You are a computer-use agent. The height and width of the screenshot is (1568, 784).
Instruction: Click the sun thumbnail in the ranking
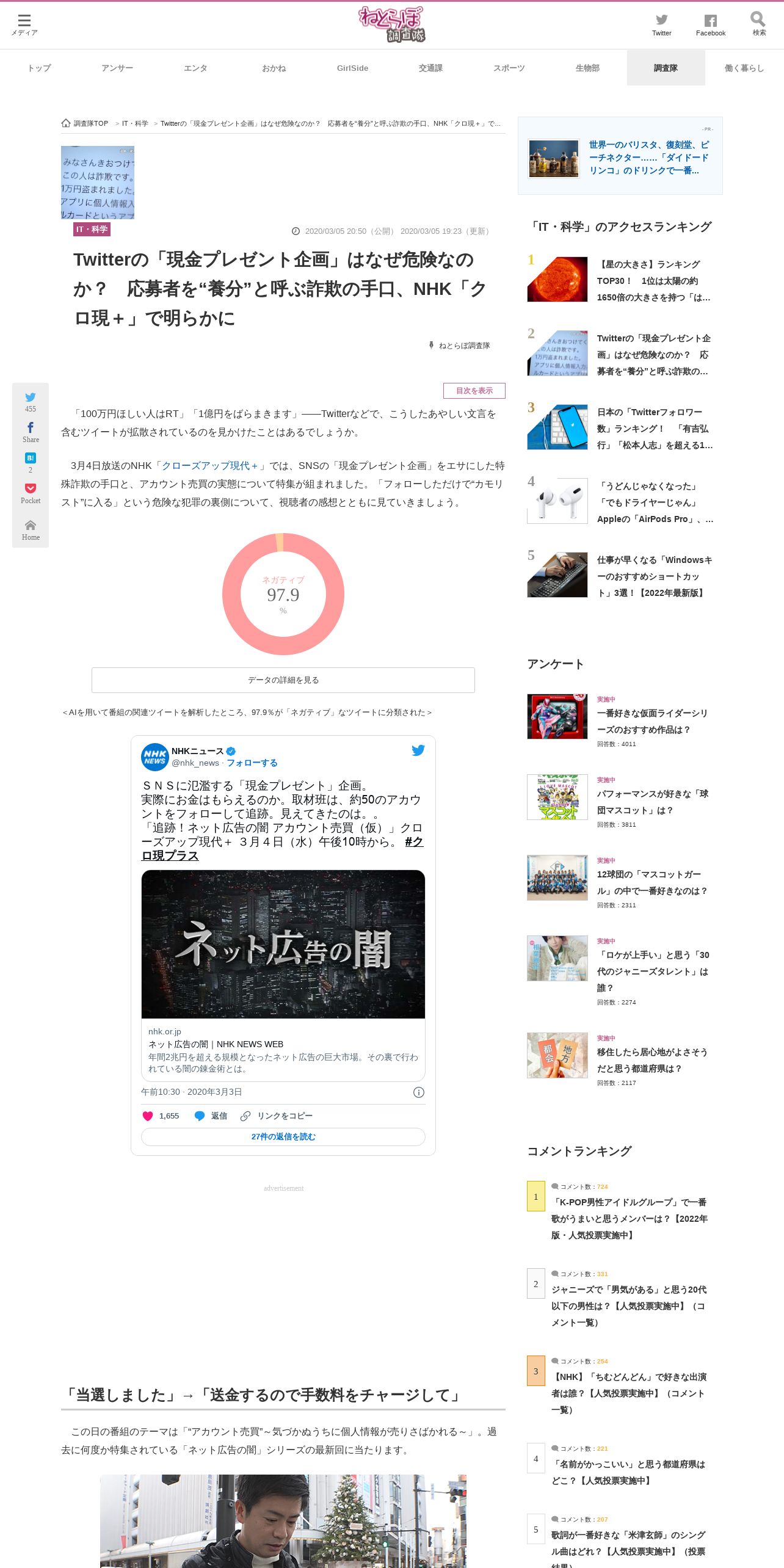(x=557, y=279)
